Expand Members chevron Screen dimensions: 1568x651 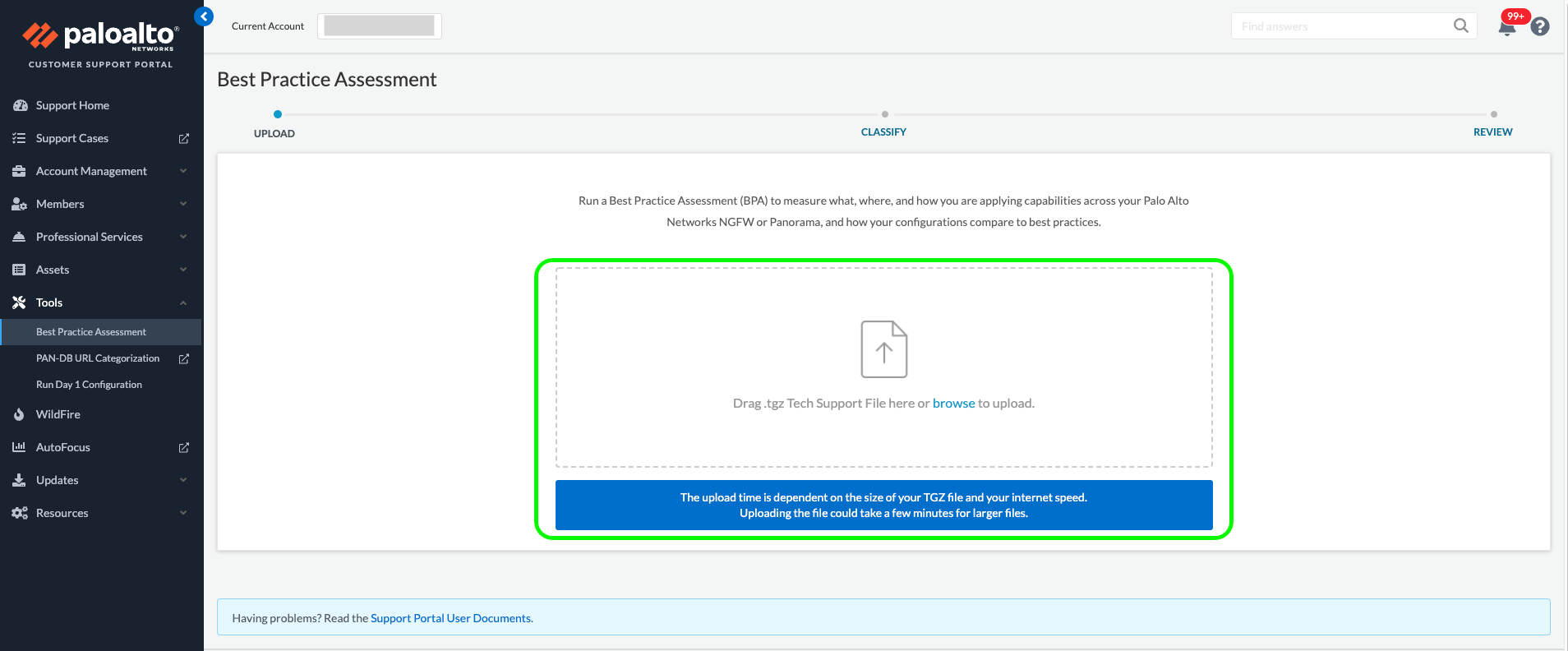(x=183, y=204)
